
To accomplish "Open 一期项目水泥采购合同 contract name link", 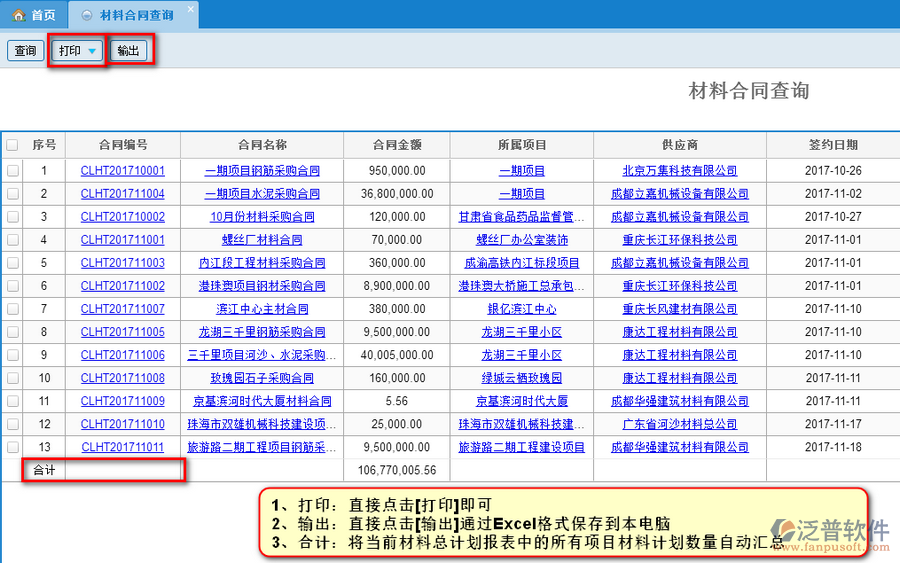I will (262, 194).
